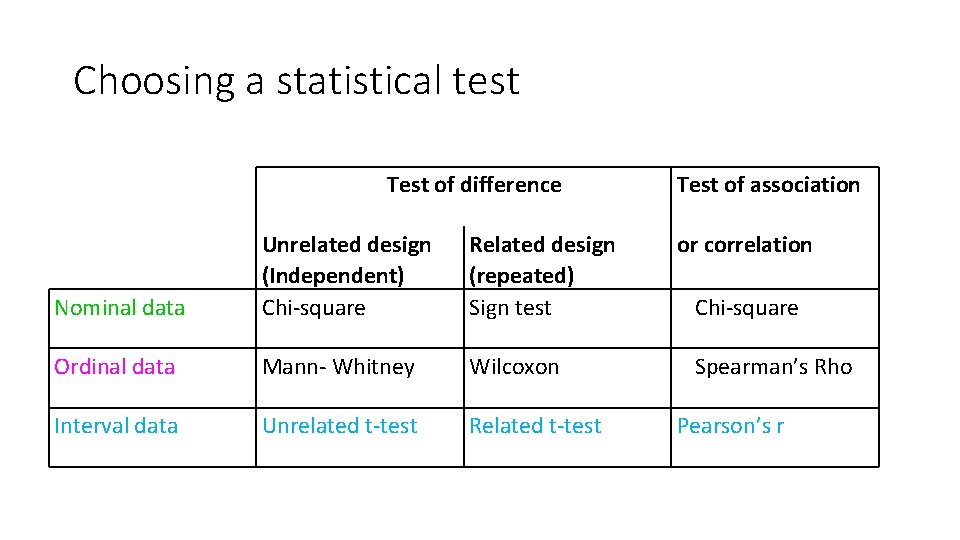
Task: Click the "Sign test" cell
Action: 510,308
